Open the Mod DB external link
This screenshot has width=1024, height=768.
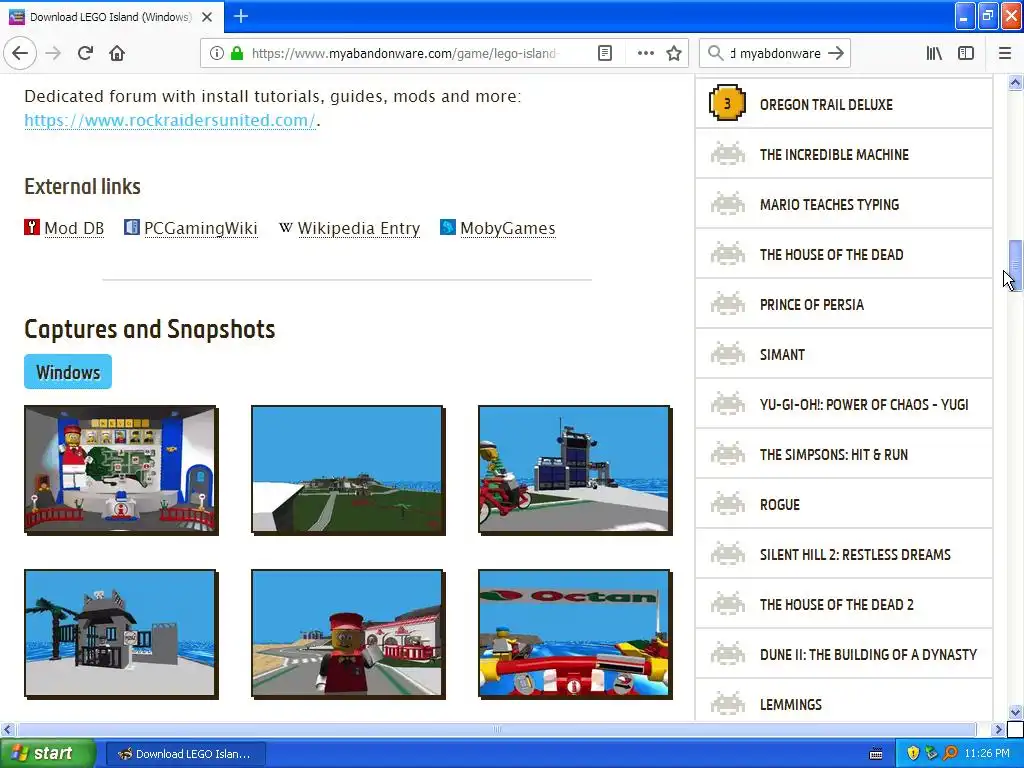[74, 228]
